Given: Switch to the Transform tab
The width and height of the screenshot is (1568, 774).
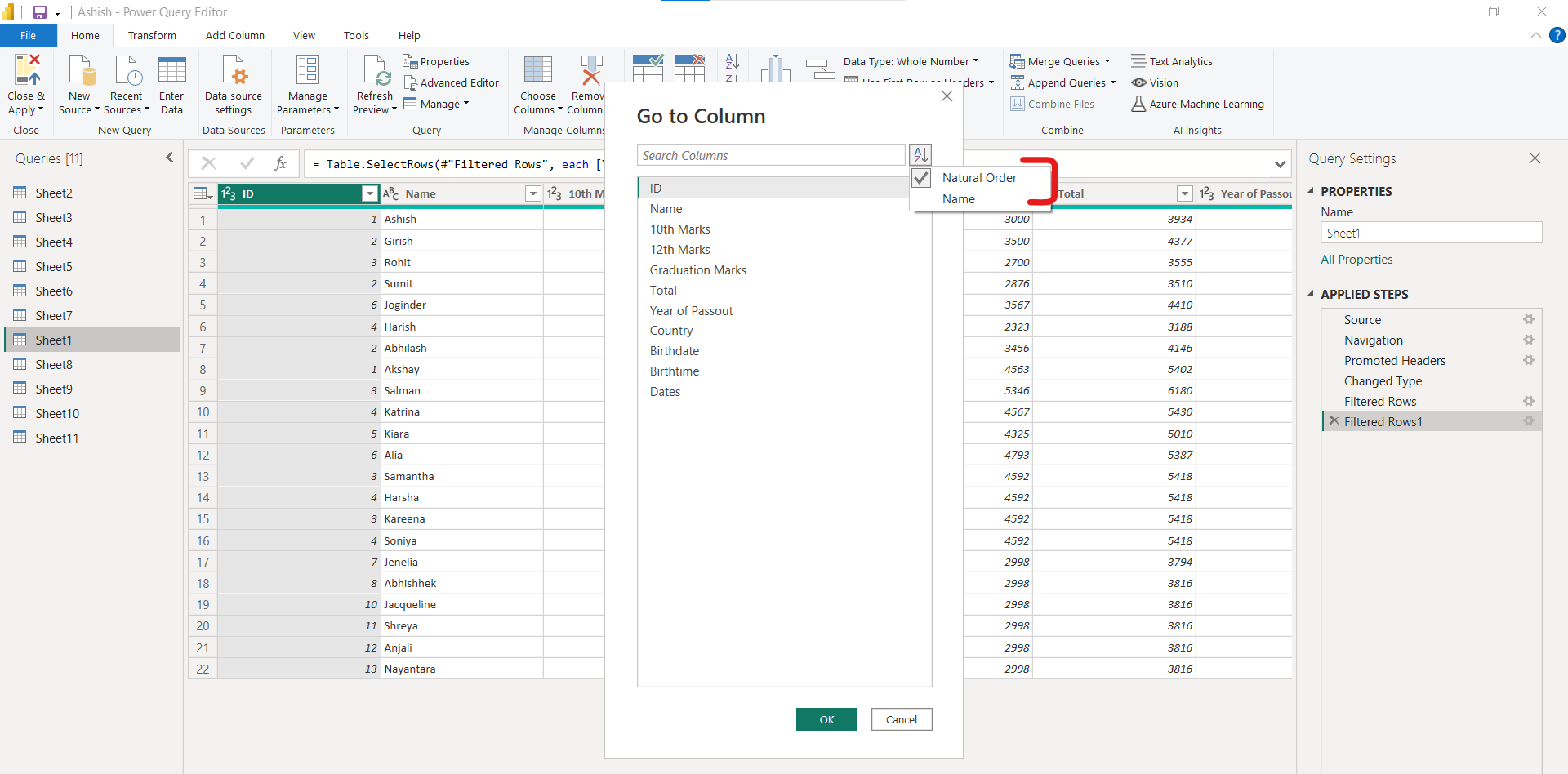Looking at the screenshot, I should (152, 35).
